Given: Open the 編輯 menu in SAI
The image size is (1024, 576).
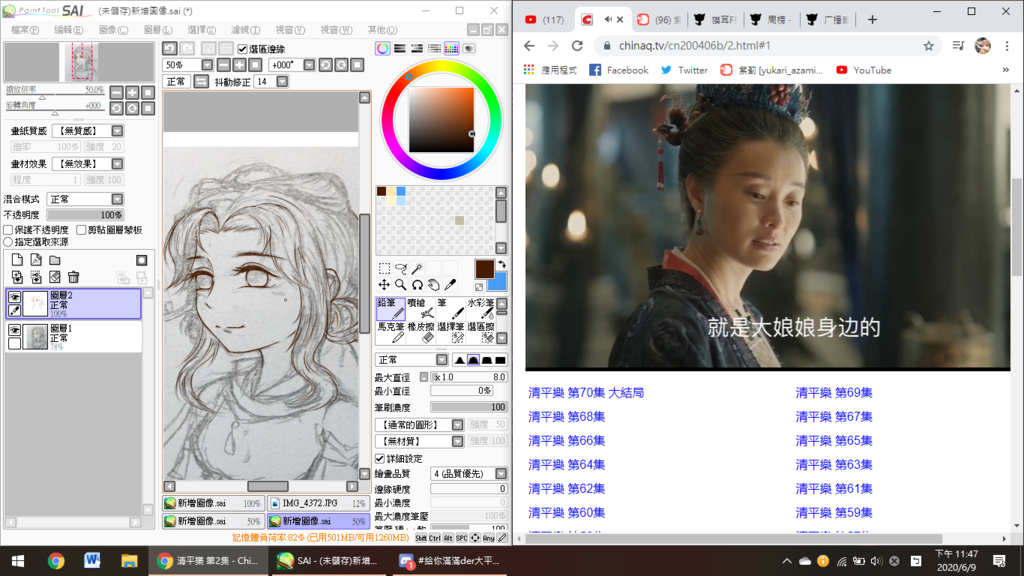Looking at the screenshot, I should pos(68,30).
